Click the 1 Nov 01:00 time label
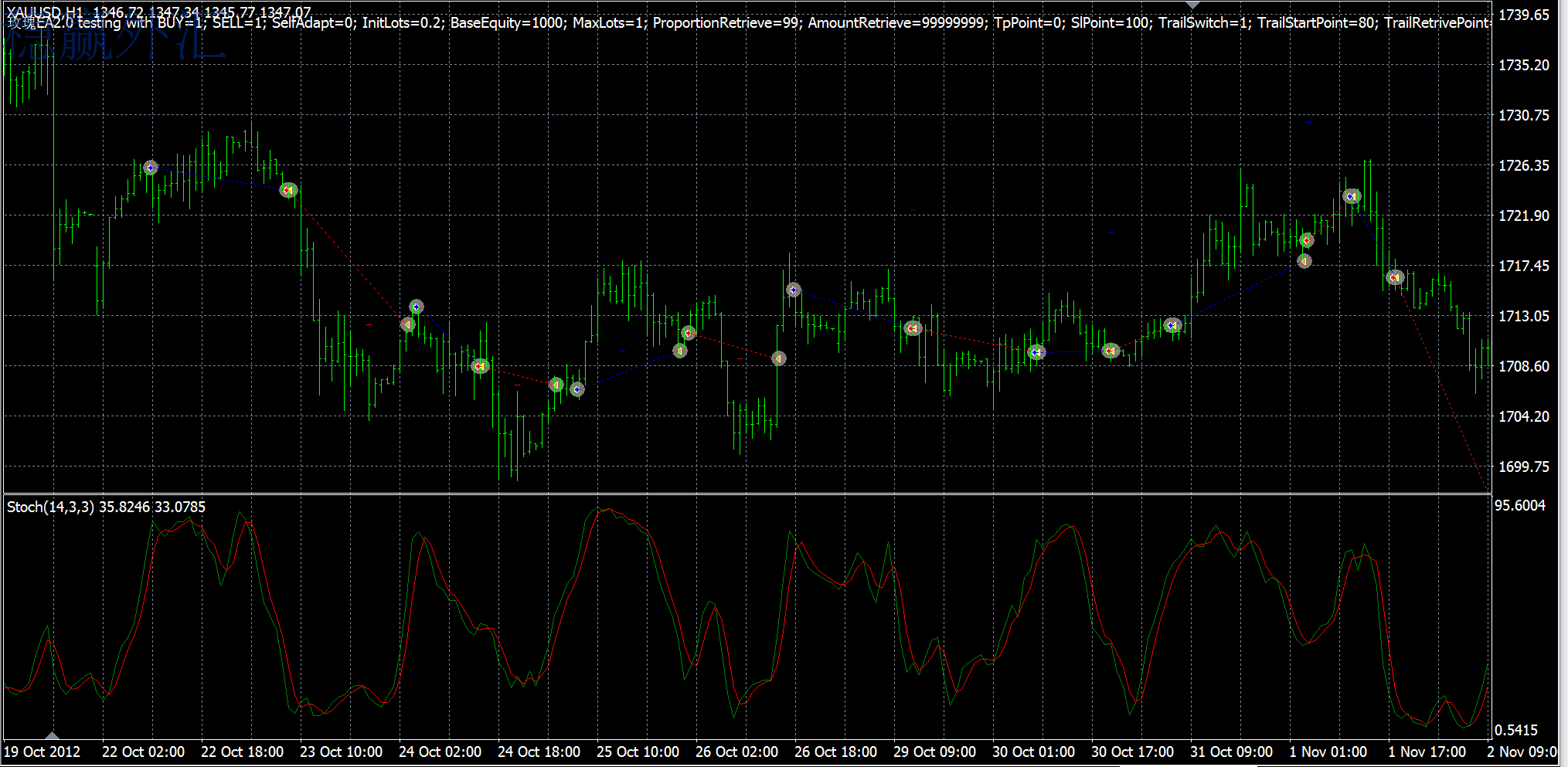The width and height of the screenshot is (1568, 767). [x=1328, y=752]
